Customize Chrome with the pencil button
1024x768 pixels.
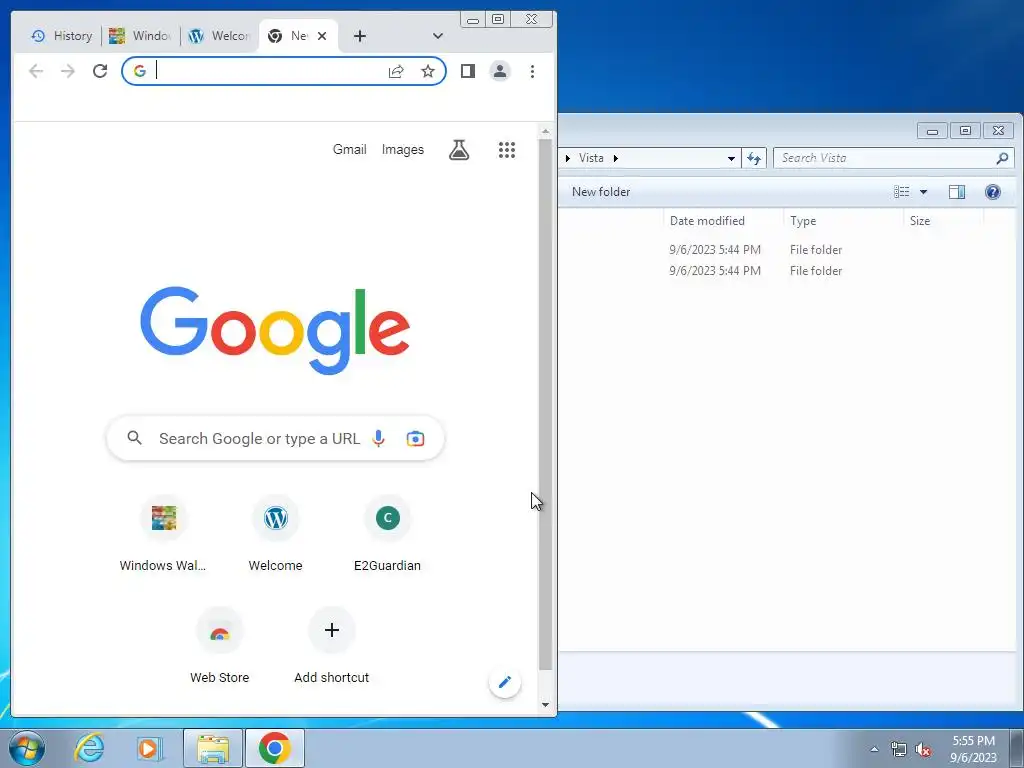tap(505, 682)
